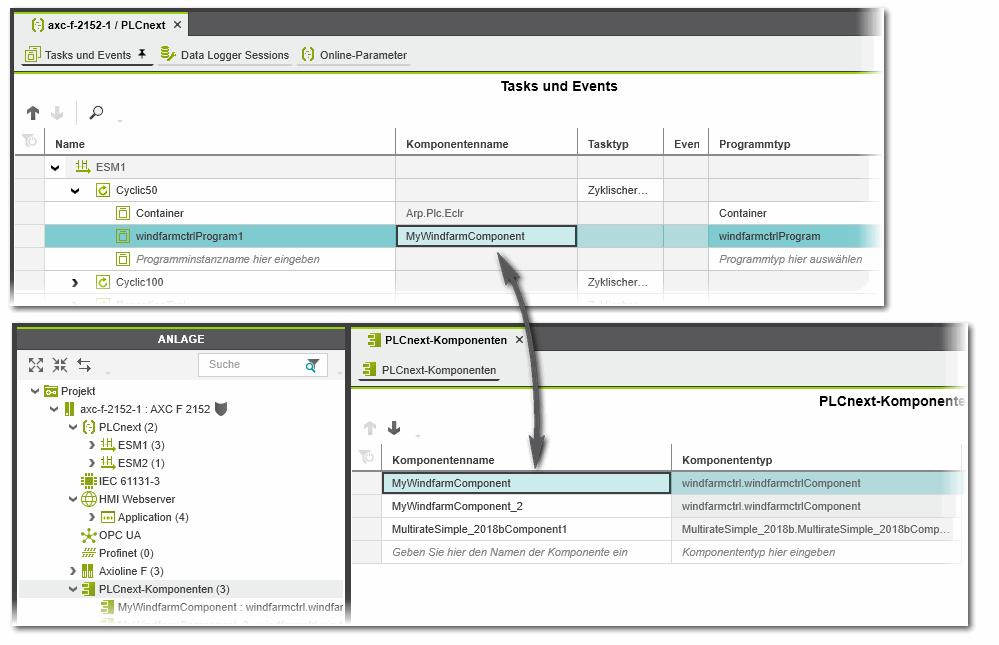Open the search magnifier in Tasks toolbar
This screenshot has height=645, width=999.
tap(96, 113)
